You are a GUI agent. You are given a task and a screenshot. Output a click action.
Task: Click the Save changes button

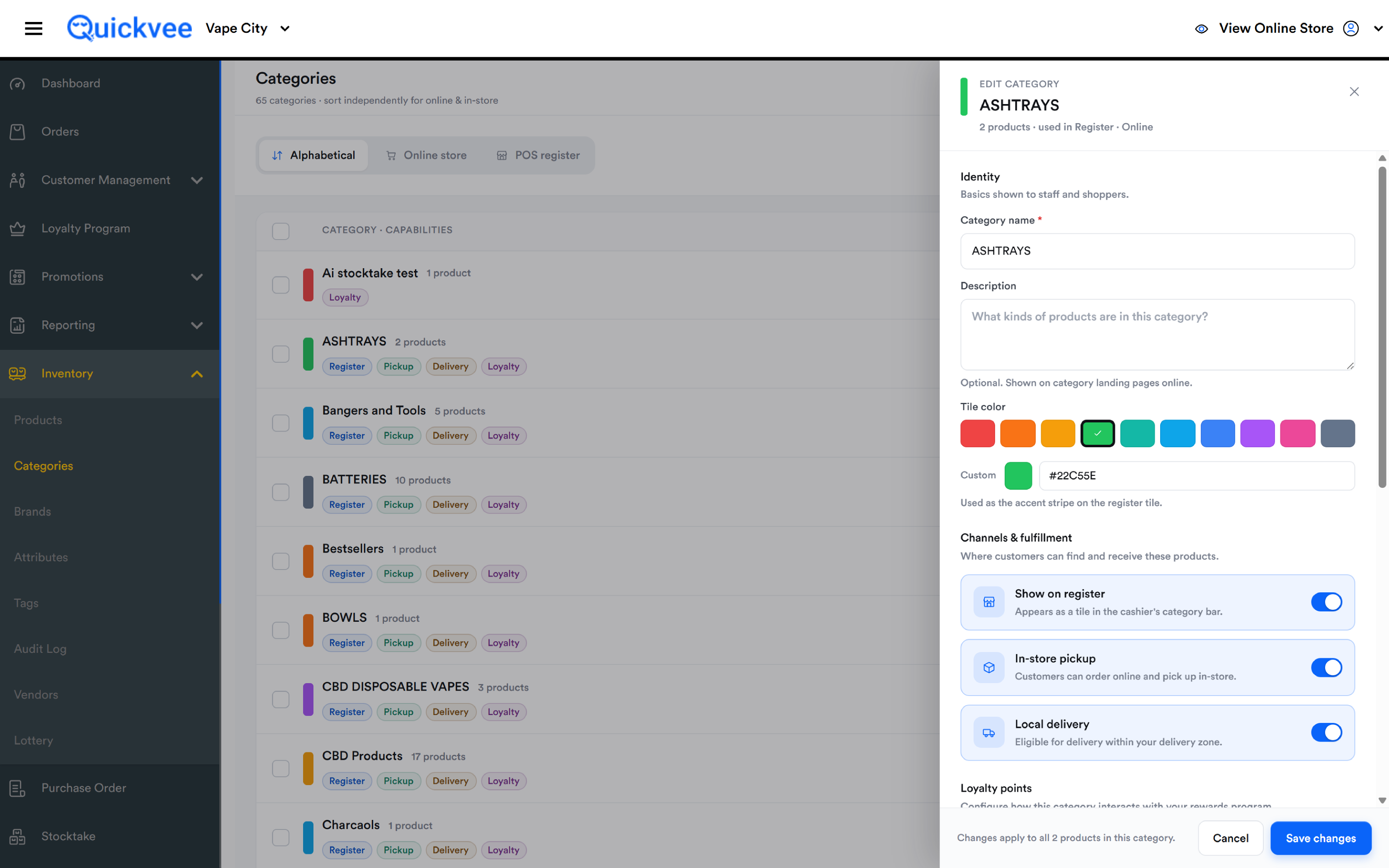click(1320, 838)
